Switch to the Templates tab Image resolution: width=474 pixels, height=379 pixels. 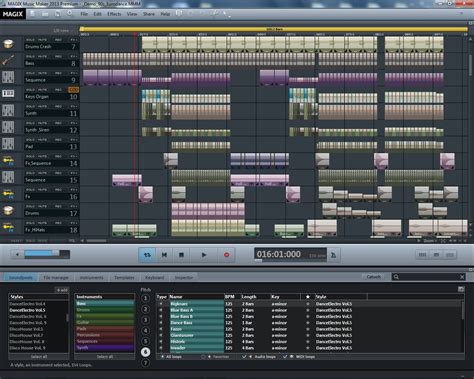coord(124,277)
